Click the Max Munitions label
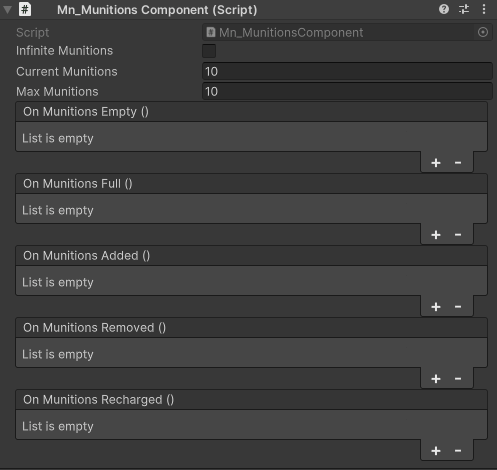The width and height of the screenshot is (497, 470). coord(57,91)
